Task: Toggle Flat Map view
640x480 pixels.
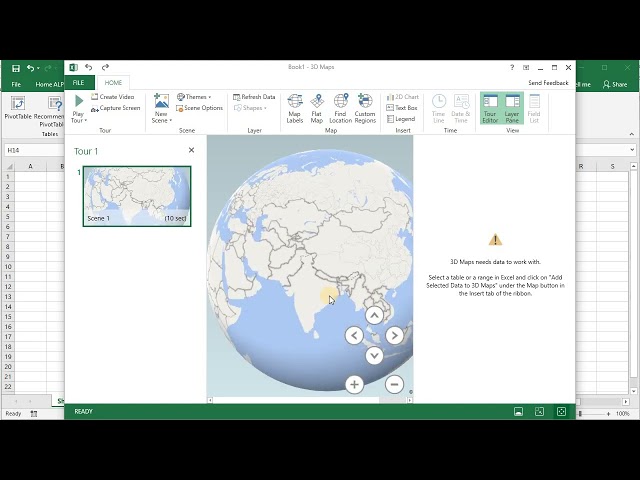Action: (x=317, y=108)
